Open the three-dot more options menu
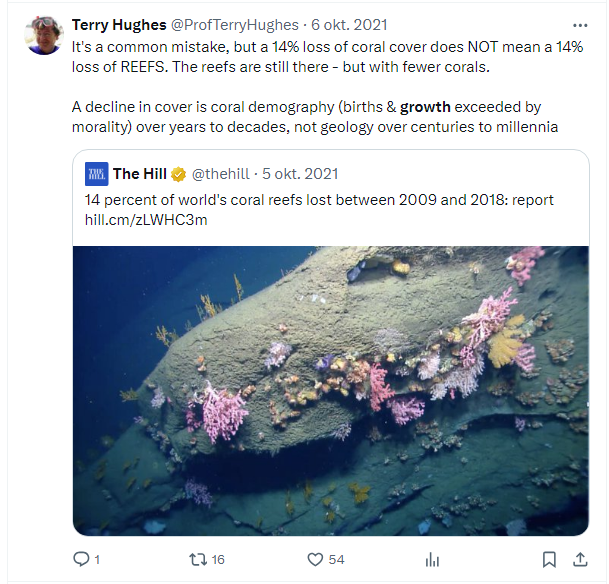 [580, 24]
